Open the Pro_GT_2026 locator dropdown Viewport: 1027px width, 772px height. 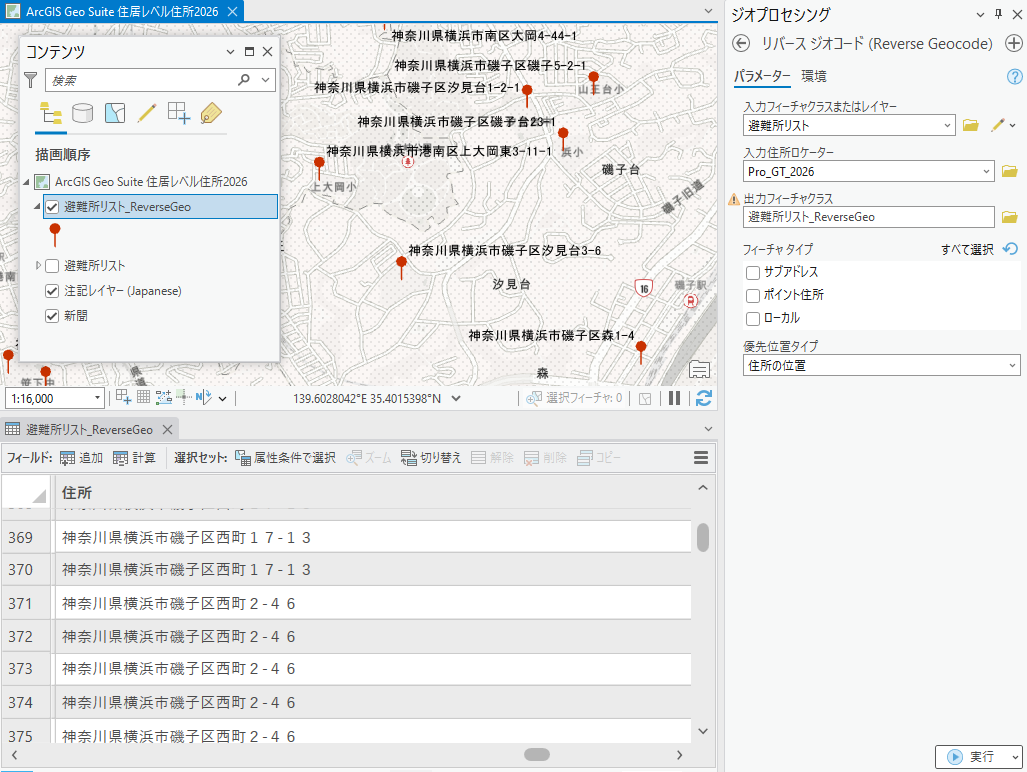point(986,172)
